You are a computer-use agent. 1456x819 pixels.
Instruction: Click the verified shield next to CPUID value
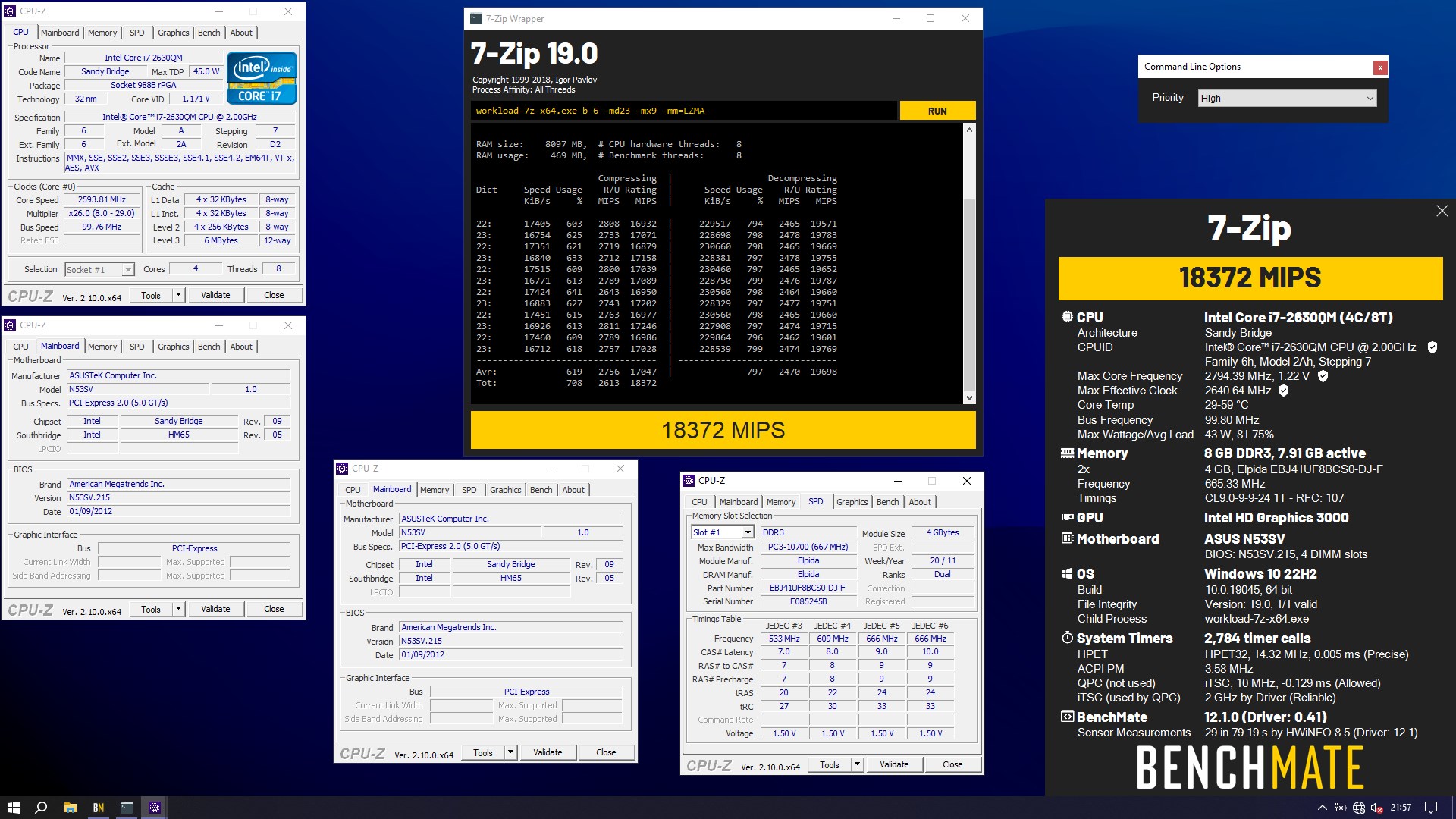click(x=1432, y=347)
